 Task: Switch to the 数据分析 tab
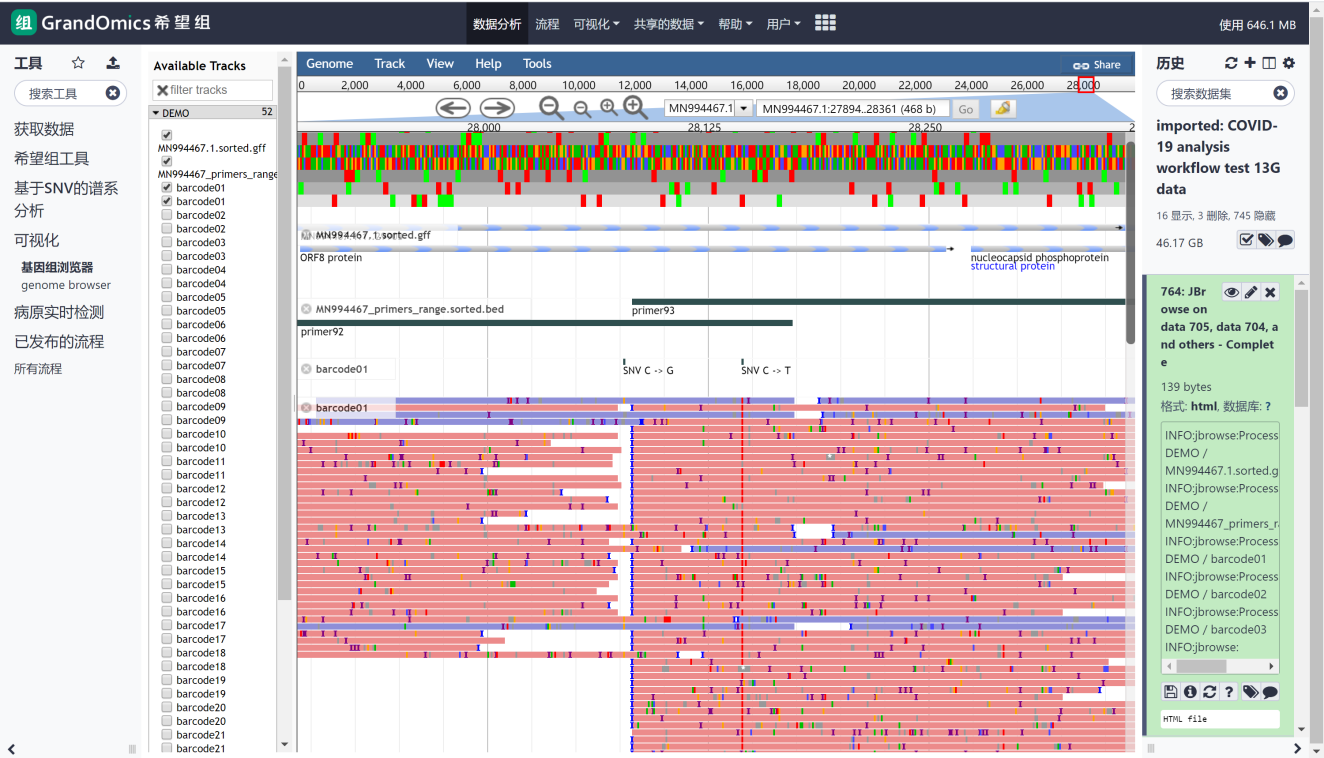(497, 24)
